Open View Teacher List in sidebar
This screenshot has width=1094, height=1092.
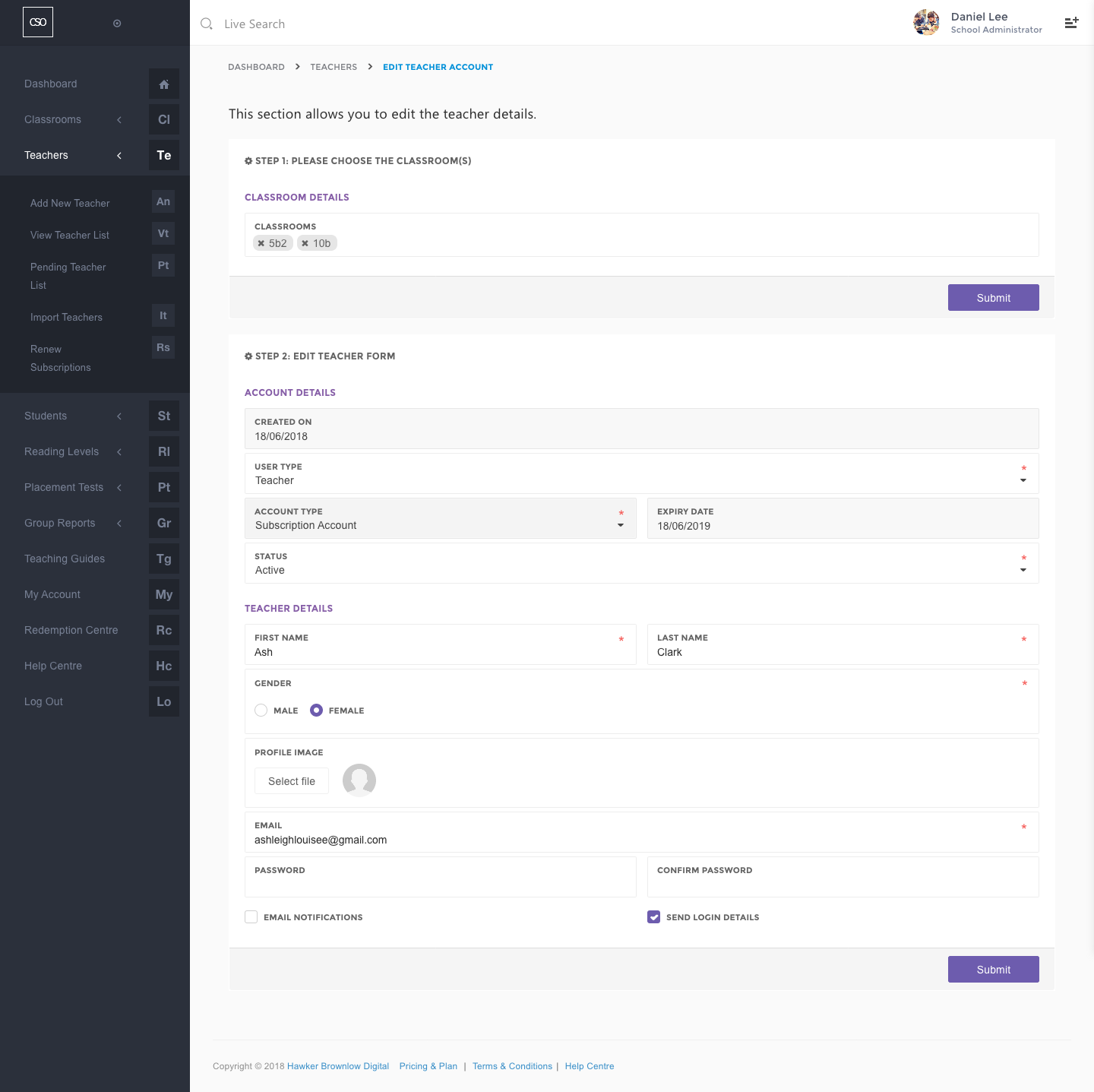[70, 235]
